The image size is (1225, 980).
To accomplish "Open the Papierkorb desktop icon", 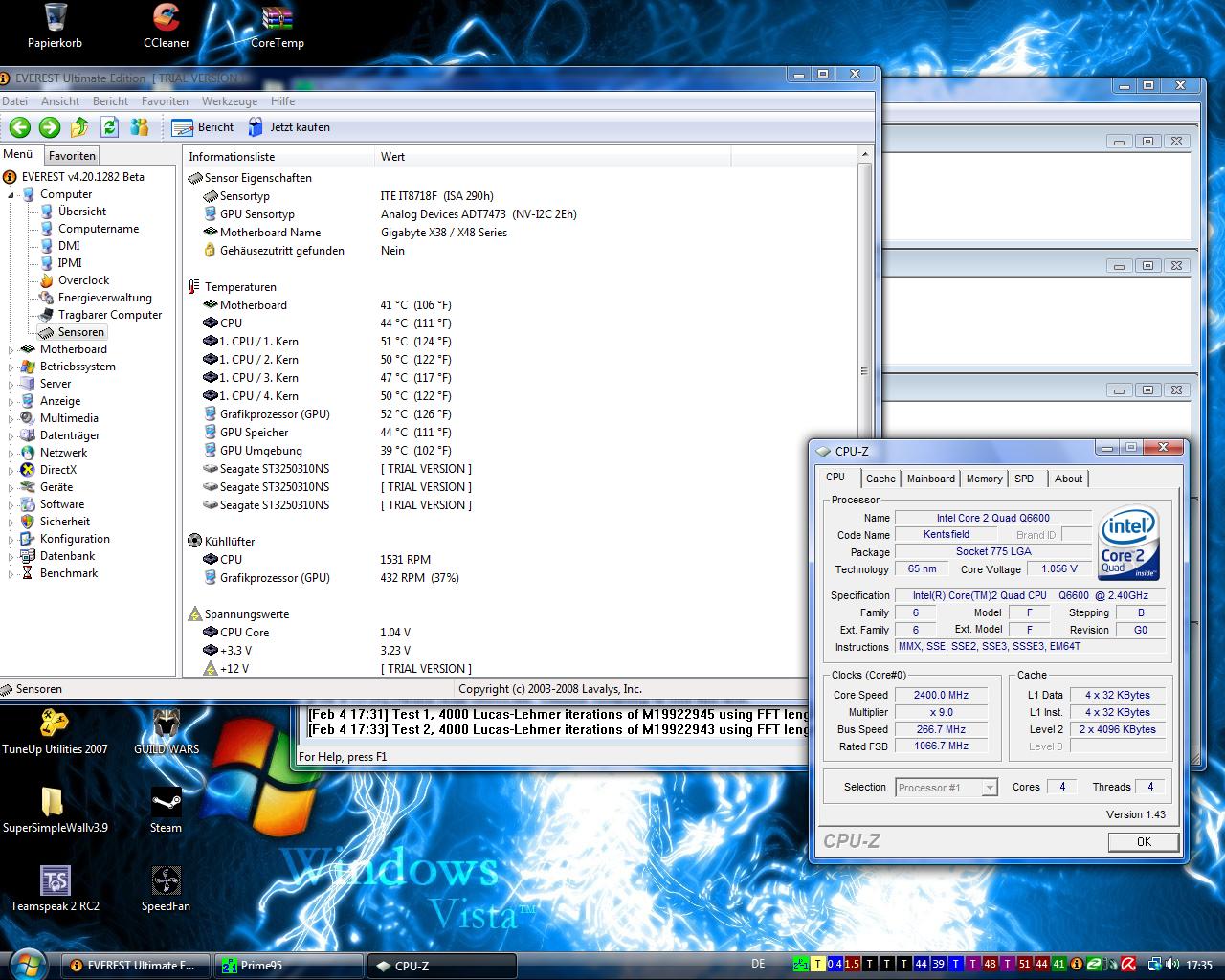I will coord(56,26).
